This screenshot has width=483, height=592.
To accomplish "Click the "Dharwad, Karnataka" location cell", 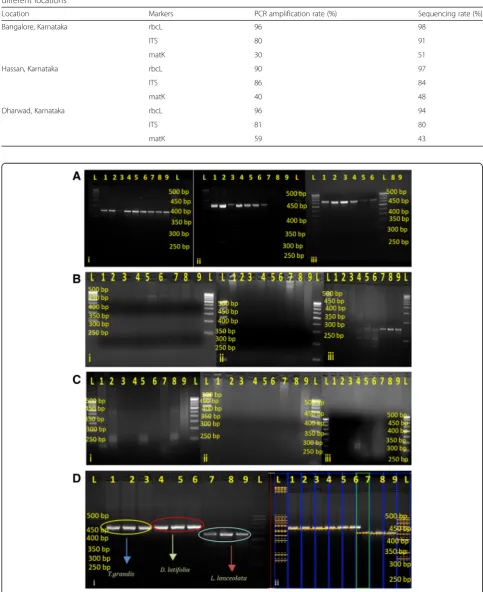I will click(x=33, y=111).
